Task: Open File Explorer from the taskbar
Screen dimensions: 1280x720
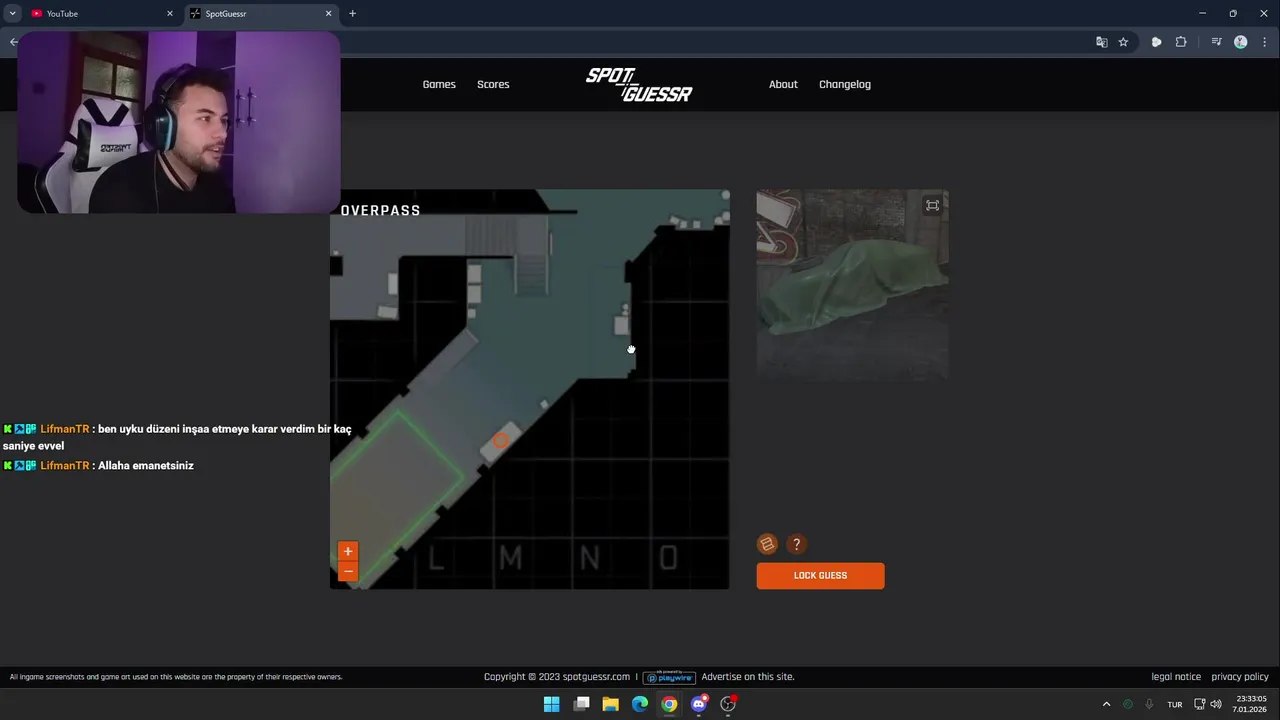Action: point(610,704)
